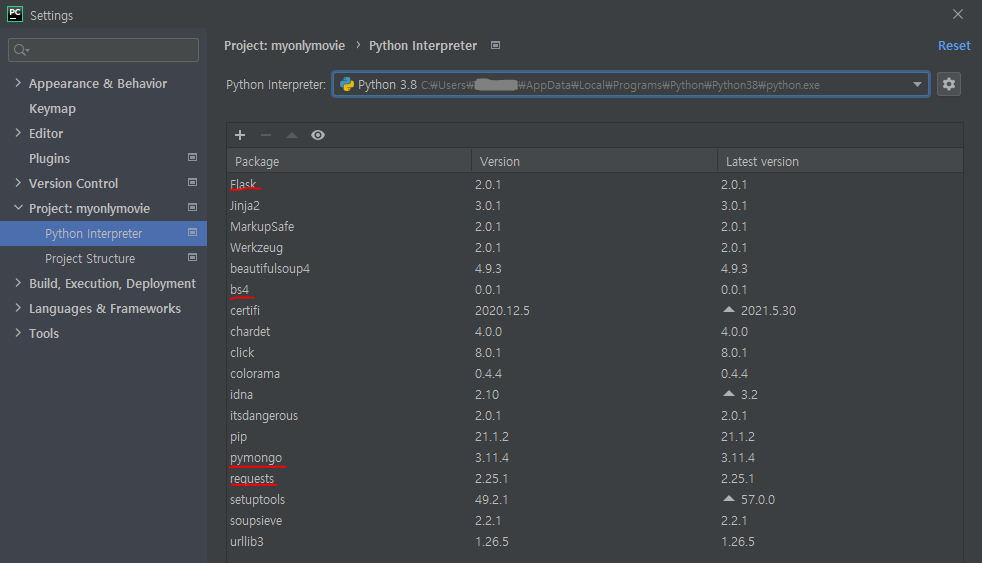Screen dimensions: 982x563
Task: Click project-level icon beside Project Structure
Action: 192,258
